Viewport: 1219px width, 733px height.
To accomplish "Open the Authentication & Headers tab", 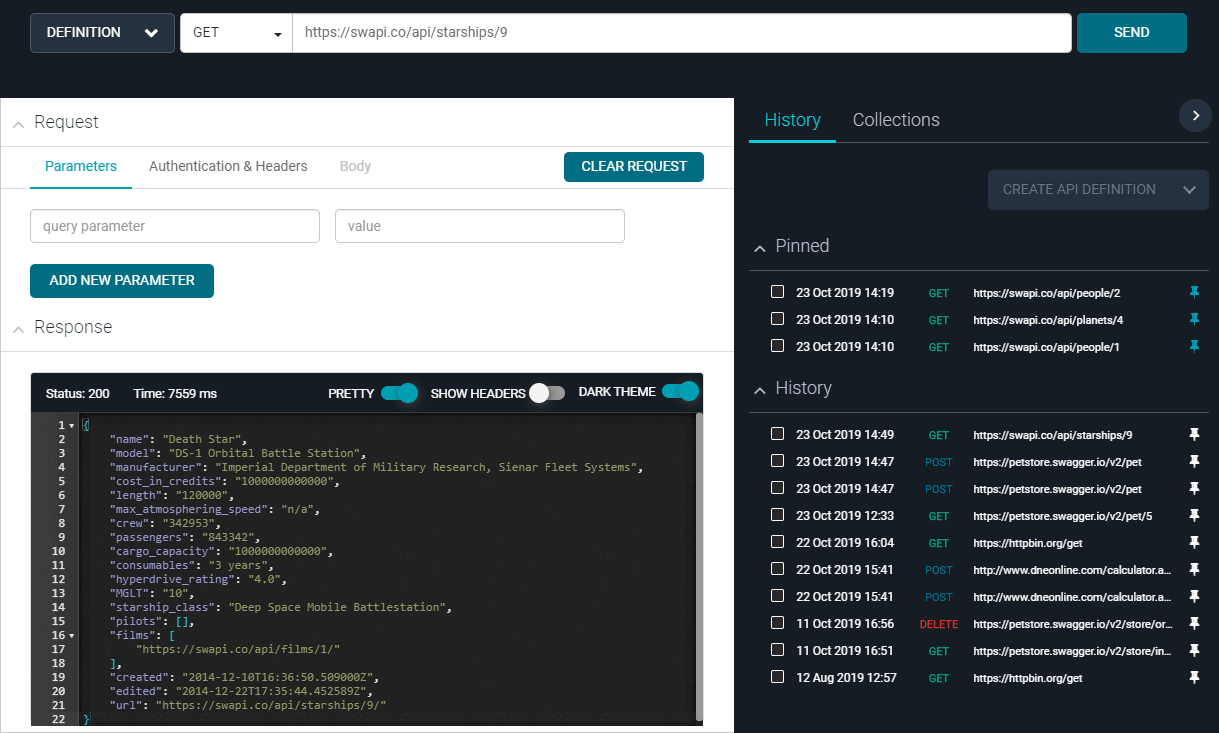I will [228, 166].
